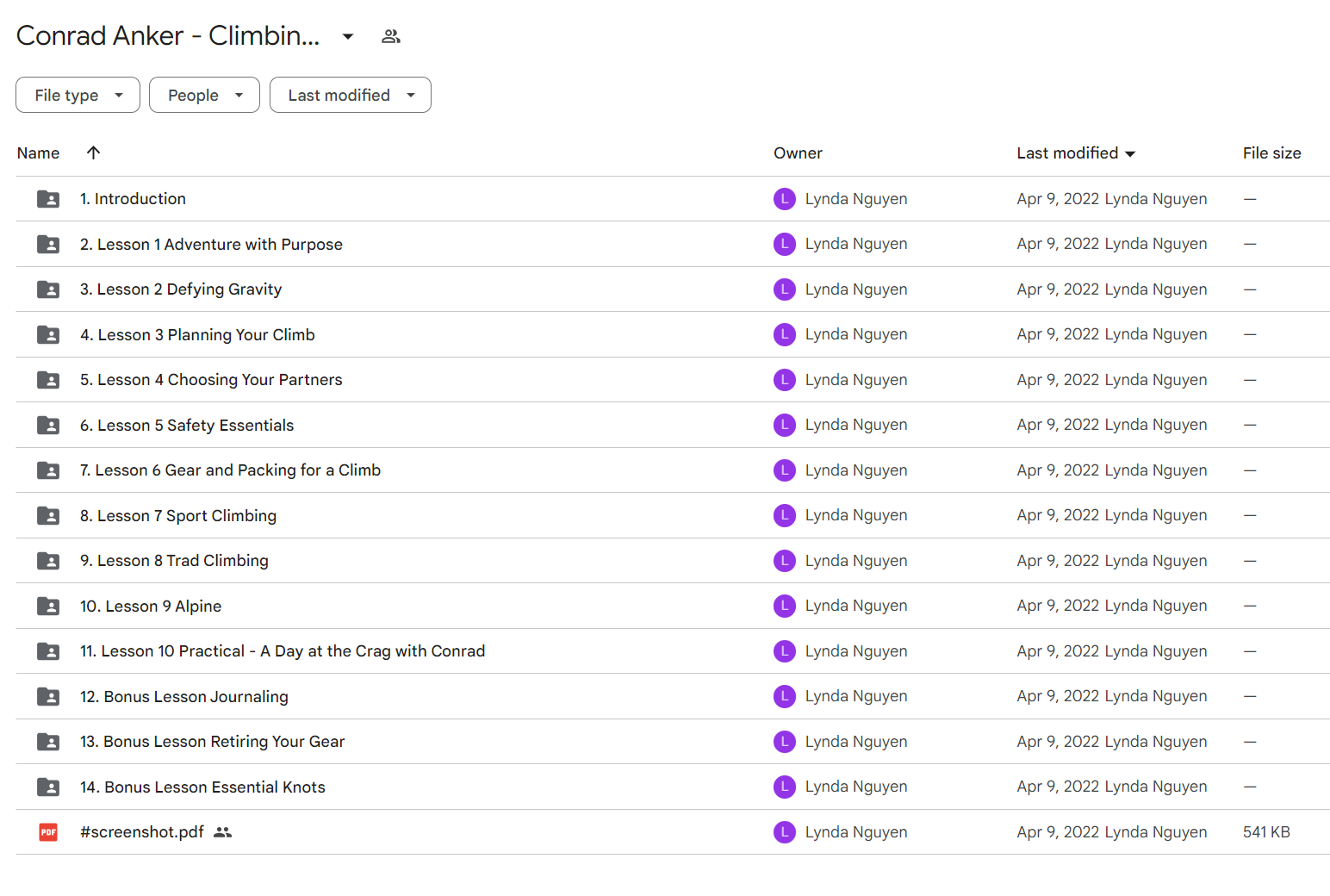Screen dimensions: 1330x896
Task: Select 14. Bonus Lesson Essential Knots
Action: pyautogui.click(x=202, y=787)
